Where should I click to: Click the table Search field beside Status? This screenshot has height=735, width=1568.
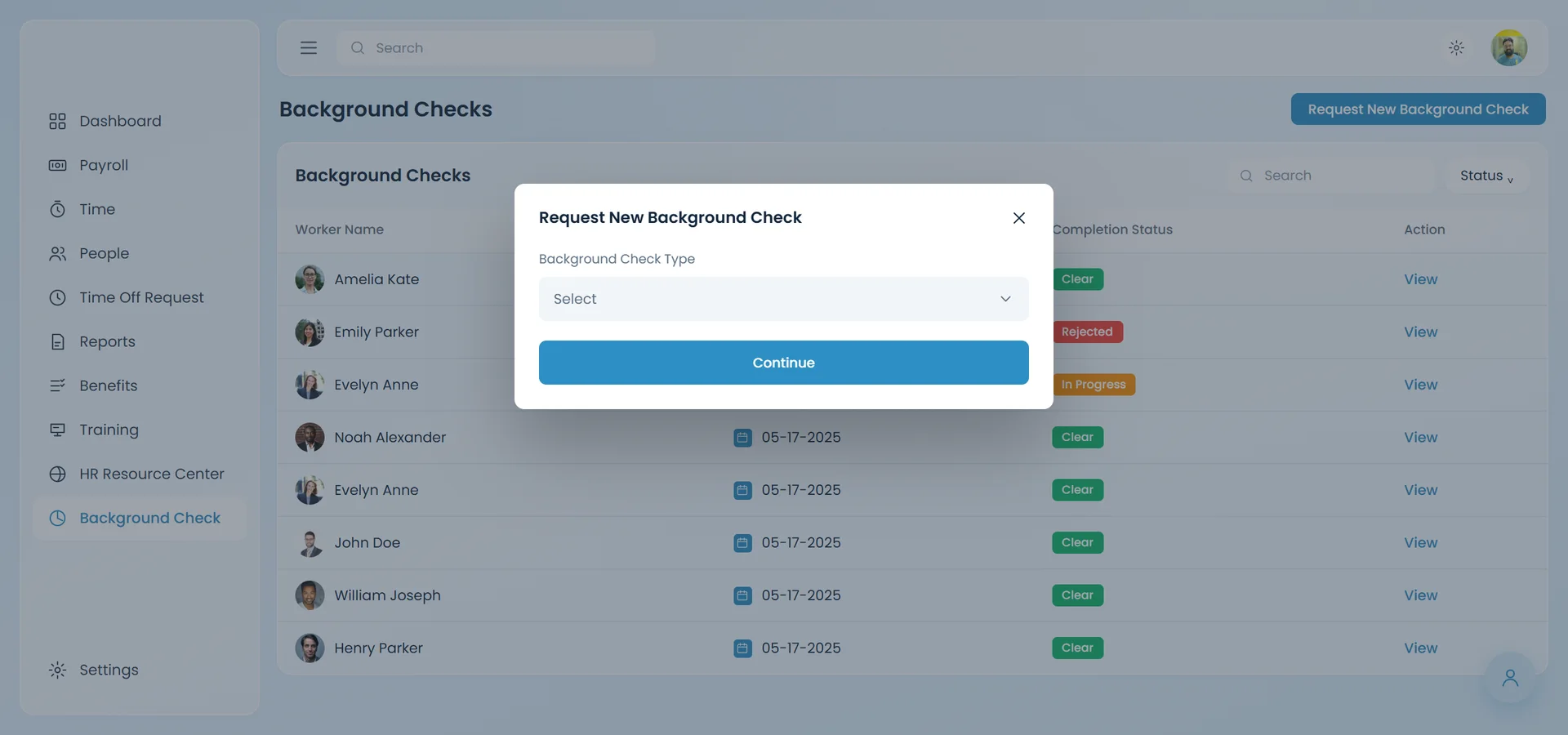tap(1331, 176)
